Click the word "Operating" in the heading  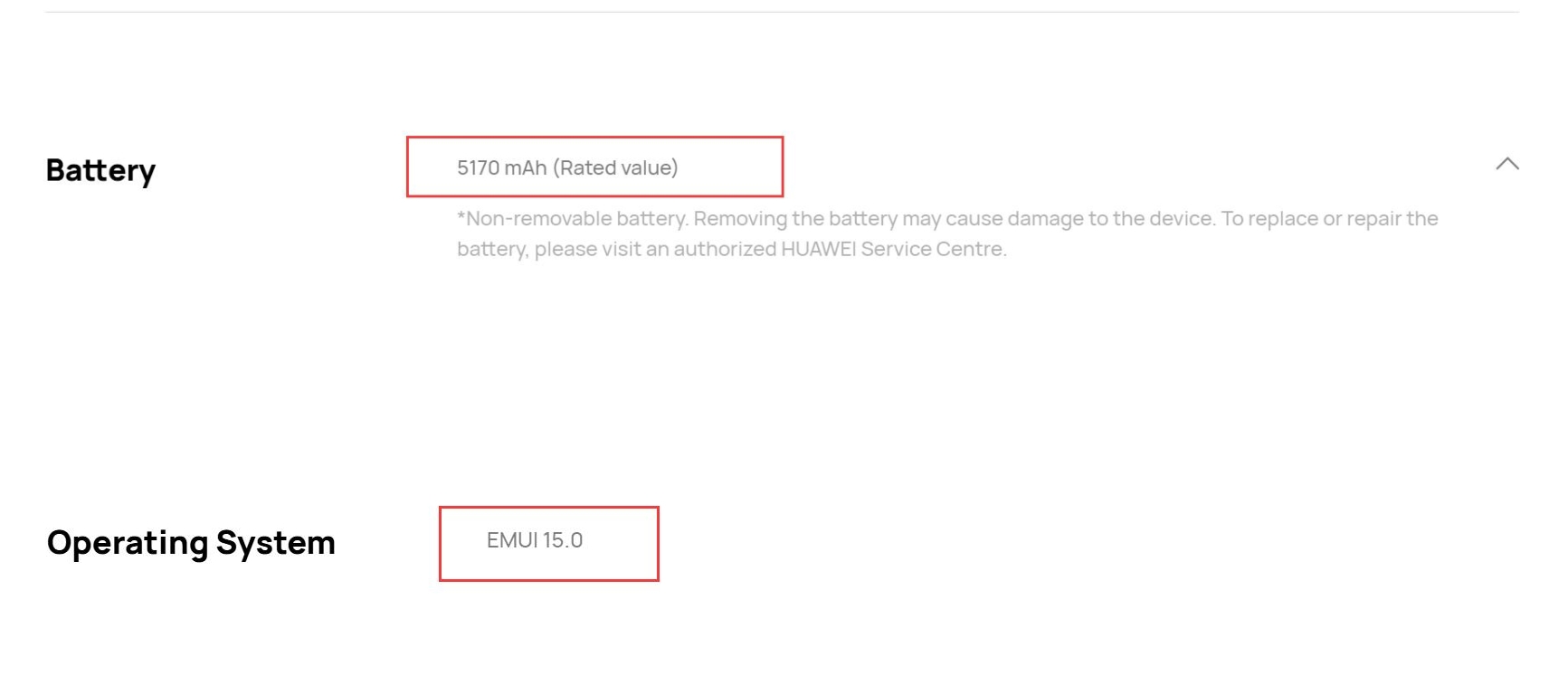pos(128,543)
